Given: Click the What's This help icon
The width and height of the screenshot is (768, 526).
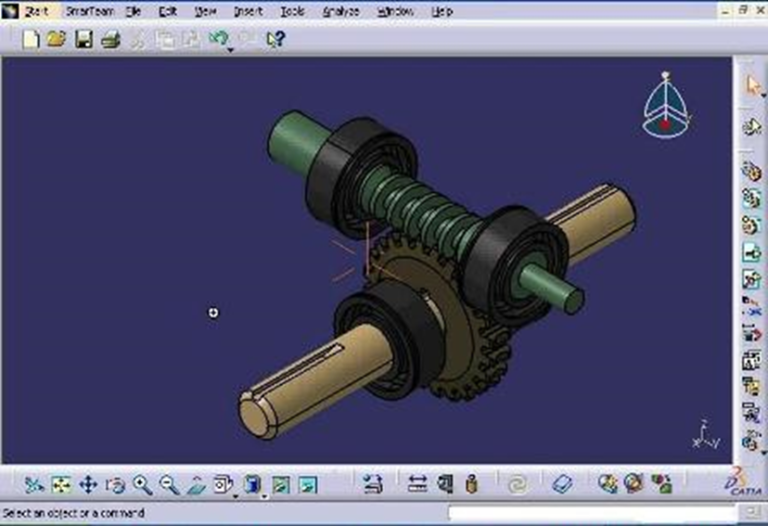Looking at the screenshot, I should pyautogui.click(x=274, y=39).
